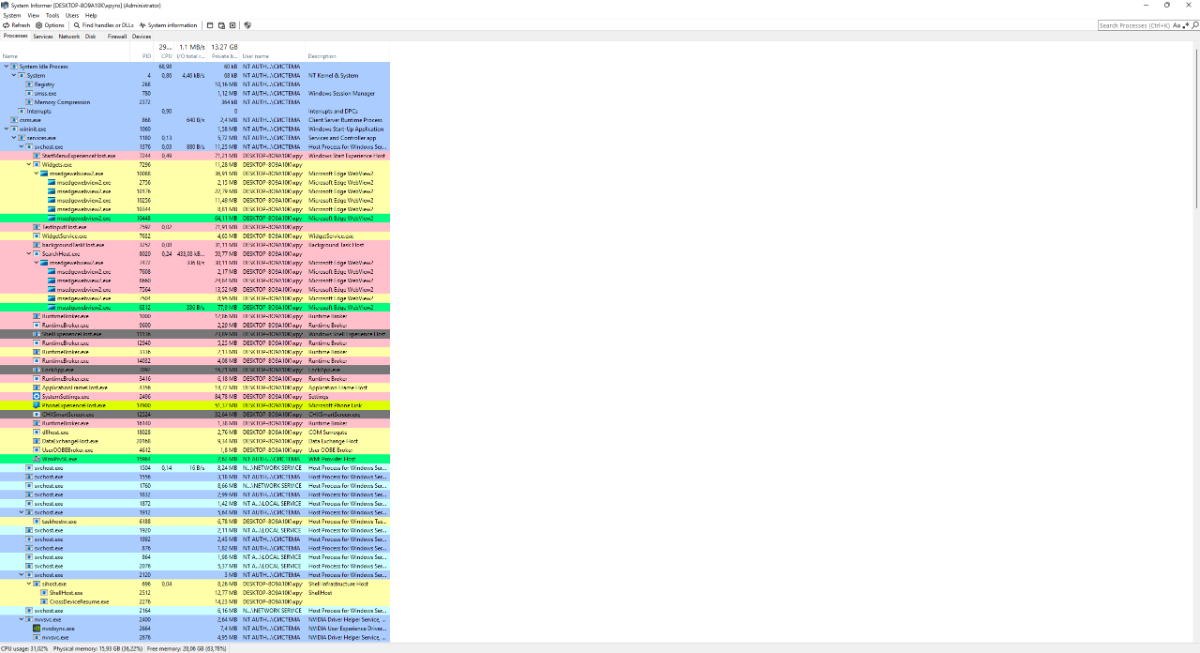Open the System menu
Screen dimensions: 1200x653
tap(12, 16)
